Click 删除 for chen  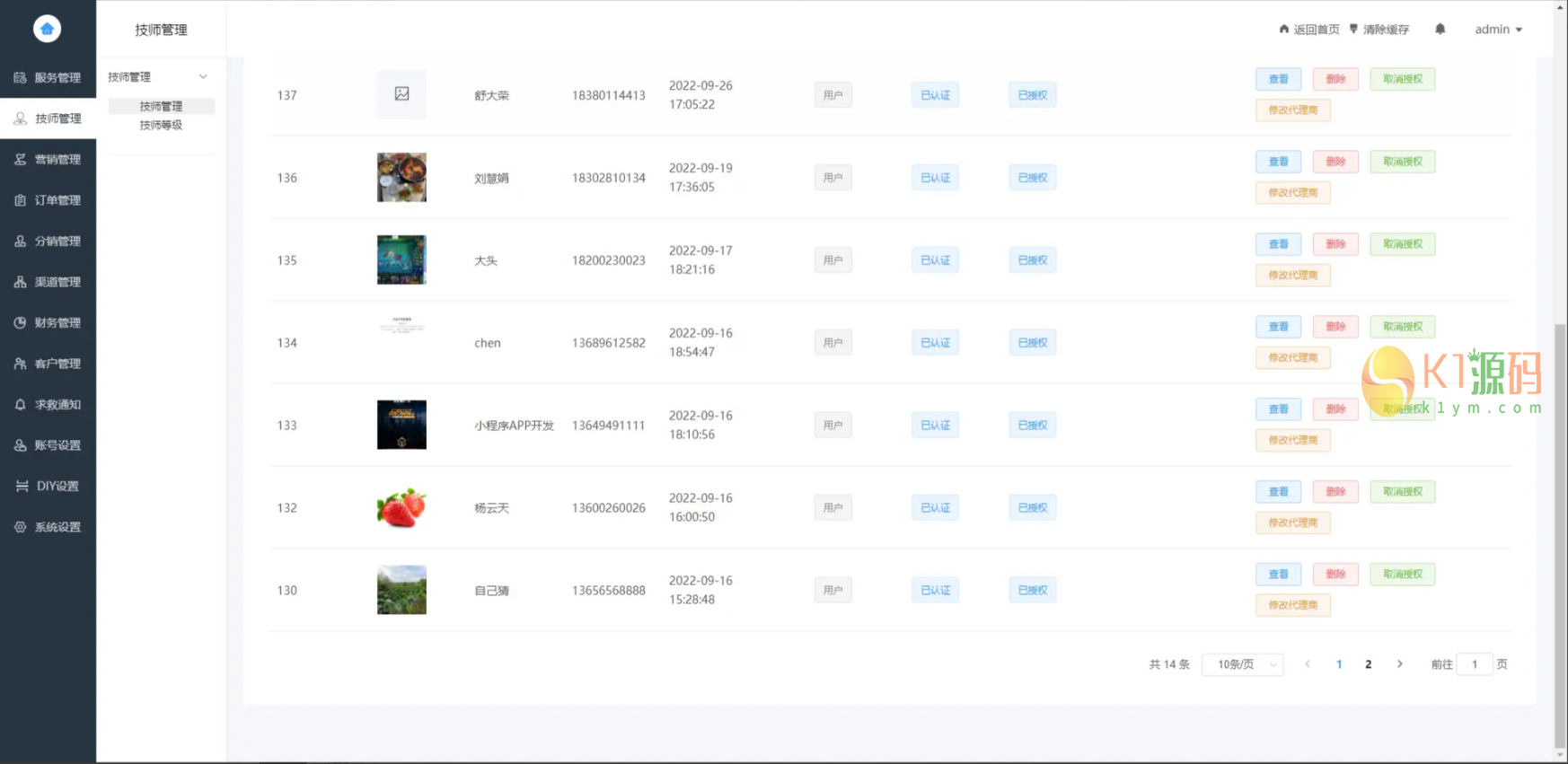(x=1335, y=327)
